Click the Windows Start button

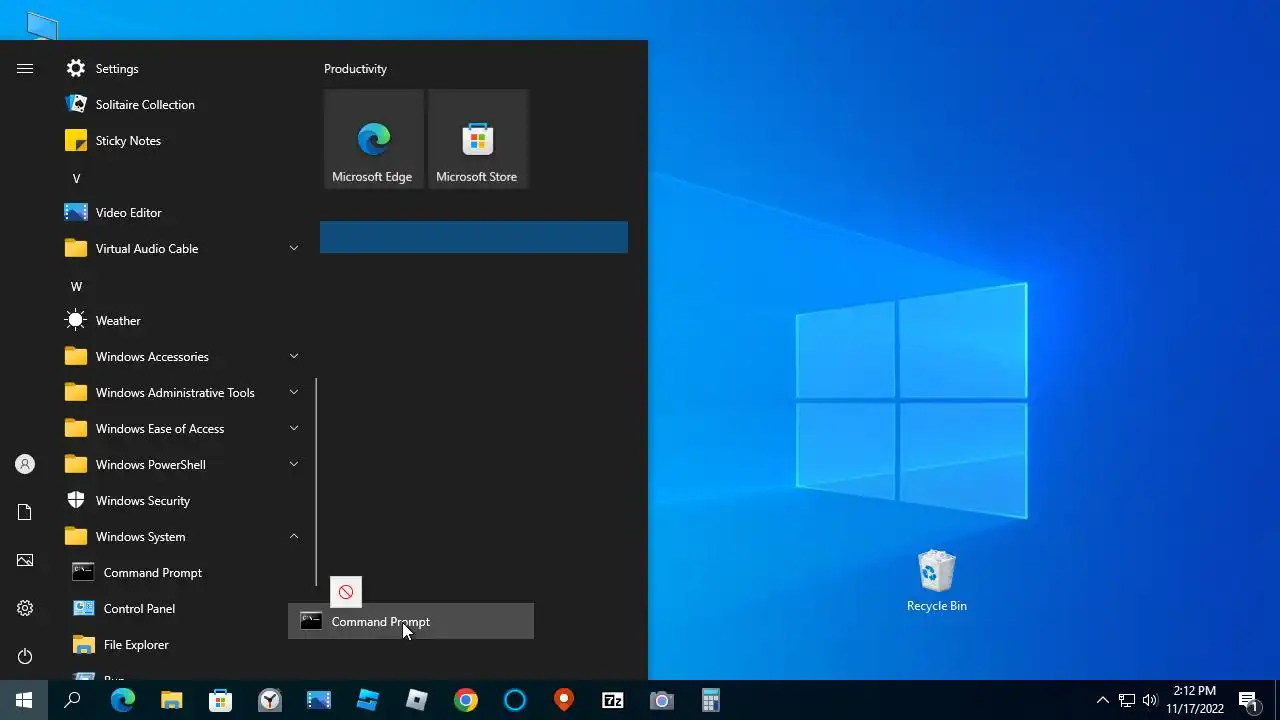(24, 700)
